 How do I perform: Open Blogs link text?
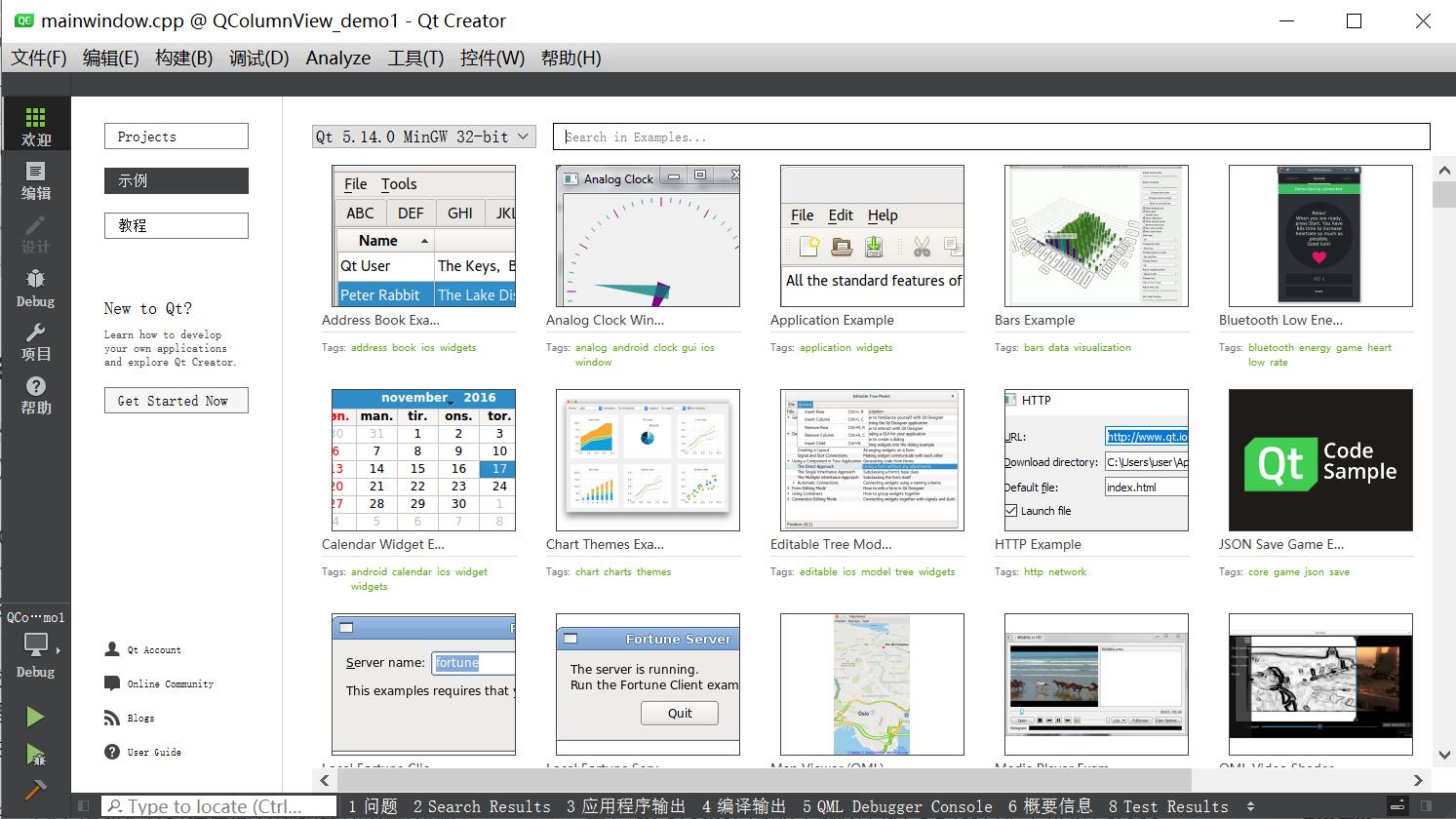140,718
